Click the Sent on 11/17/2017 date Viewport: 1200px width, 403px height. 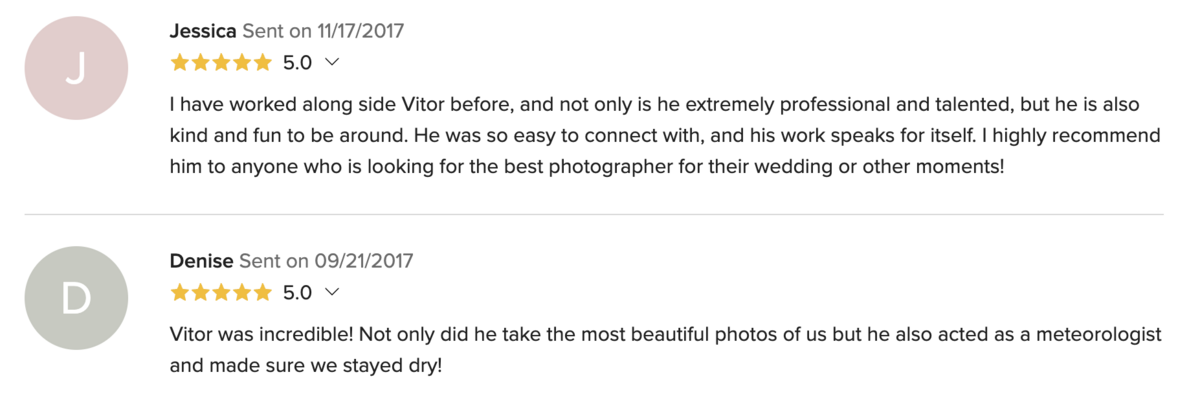point(323,31)
